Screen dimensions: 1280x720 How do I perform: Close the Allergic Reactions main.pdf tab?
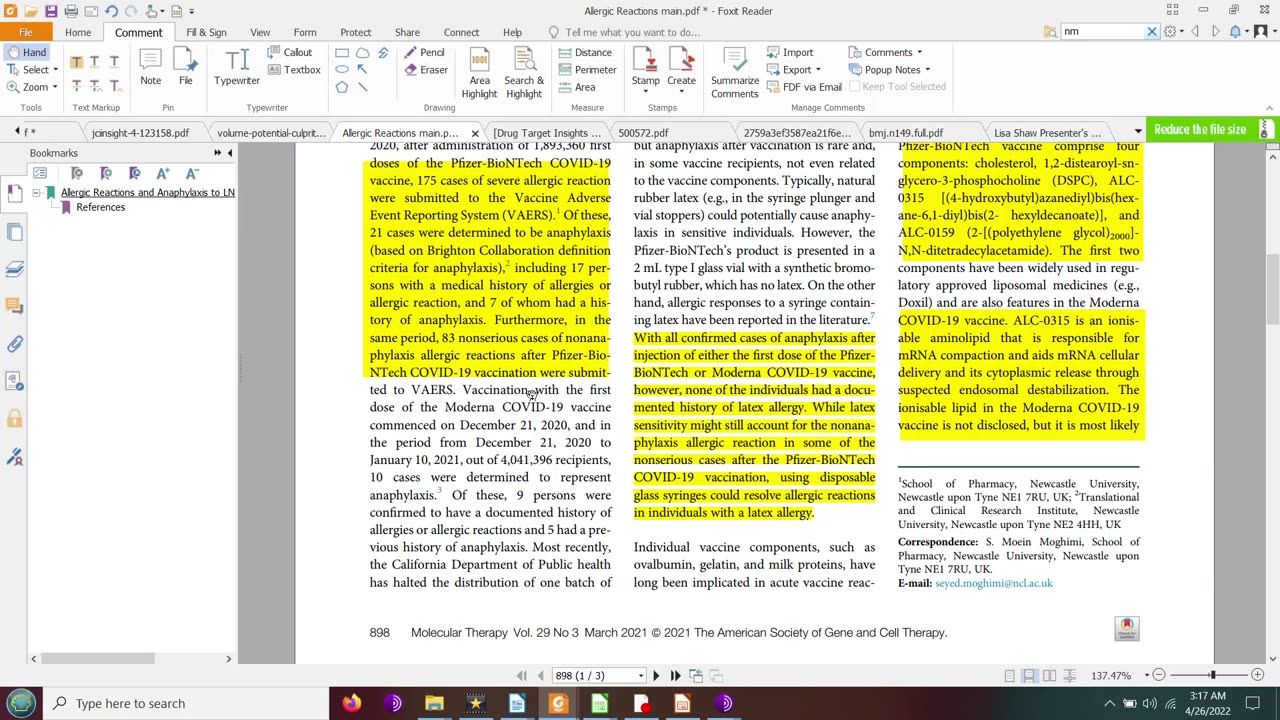(x=475, y=133)
